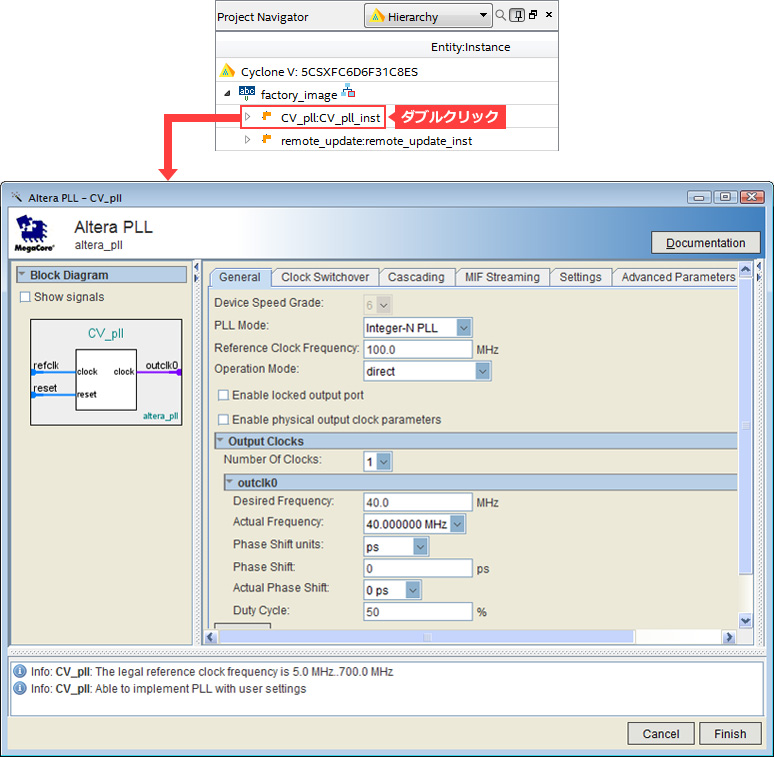Click the Cancel button
The width and height of the screenshot is (774, 757).
click(x=660, y=734)
